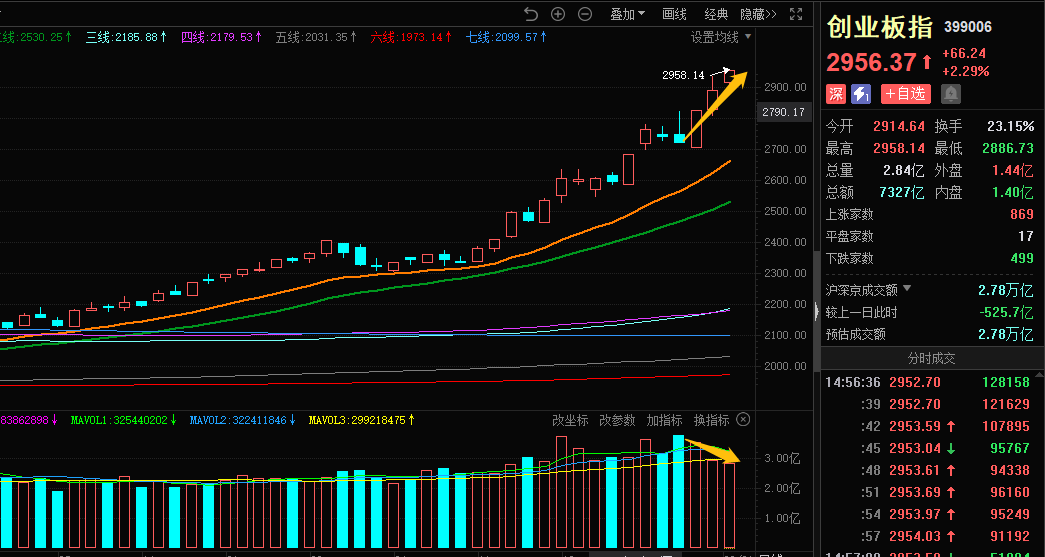Screen dimensions: 1045x557
Task: Zoom out the chart with minus icon
Action: (x=585, y=14)
